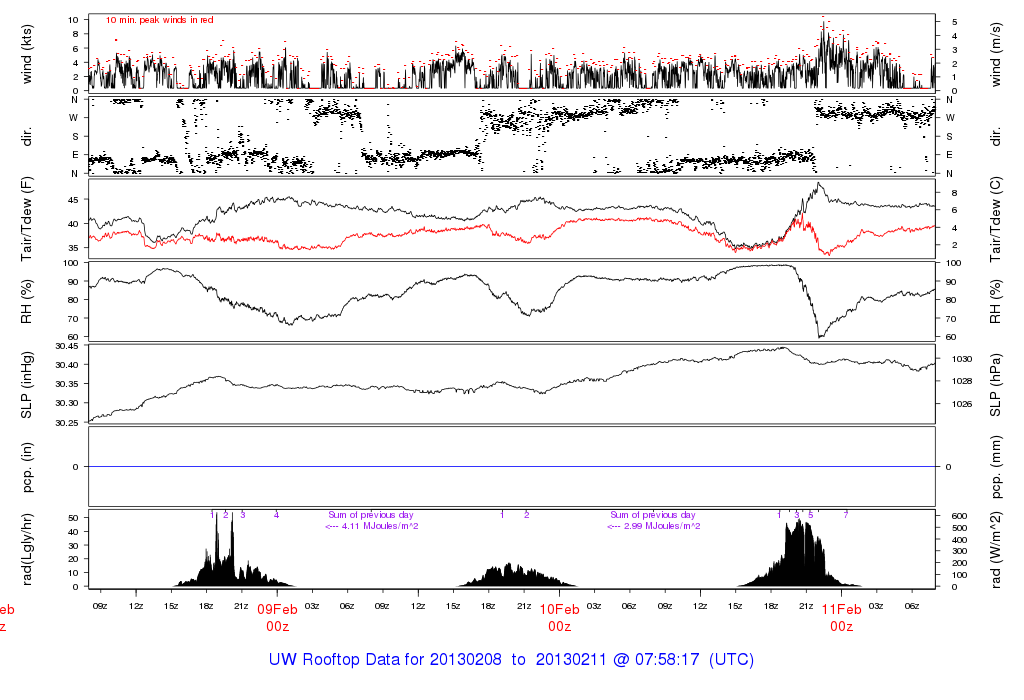Click the 'RH (%)' label on the right side
The width and height of the screenshot is (1024, 700).
pyautogui.click(x=995, y=302)
